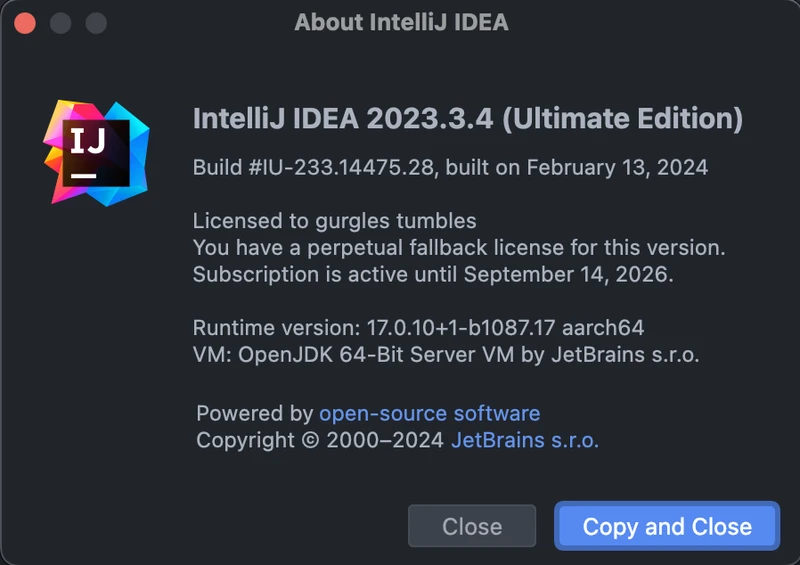Click the grayed-out minimize window button
Screen dimensions: 800x565
pyautogui.click(x=60, y=22)
